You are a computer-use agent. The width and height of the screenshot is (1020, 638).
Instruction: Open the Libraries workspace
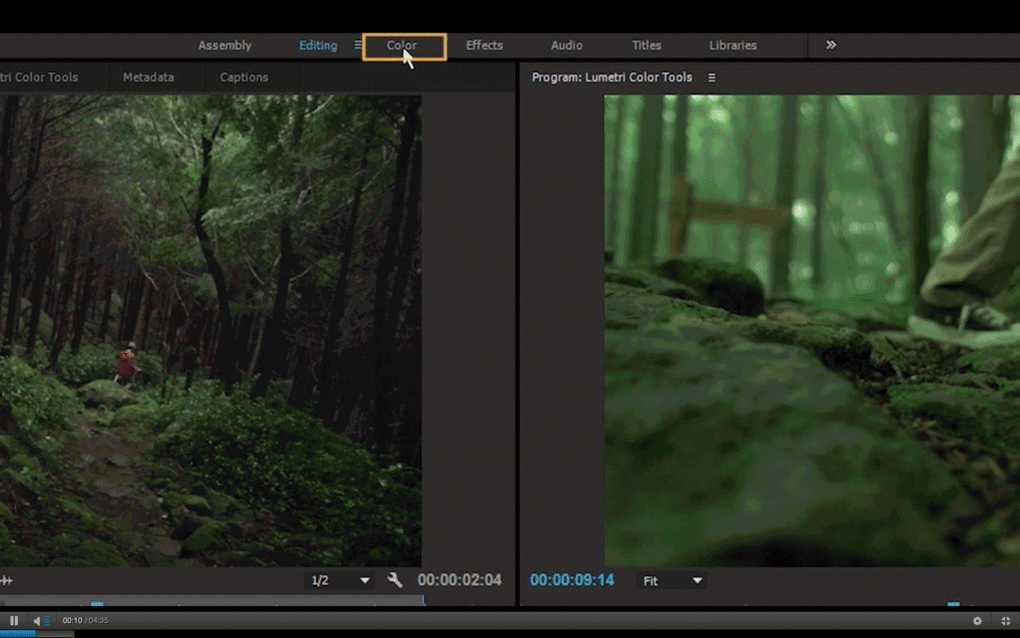(732, 46)
